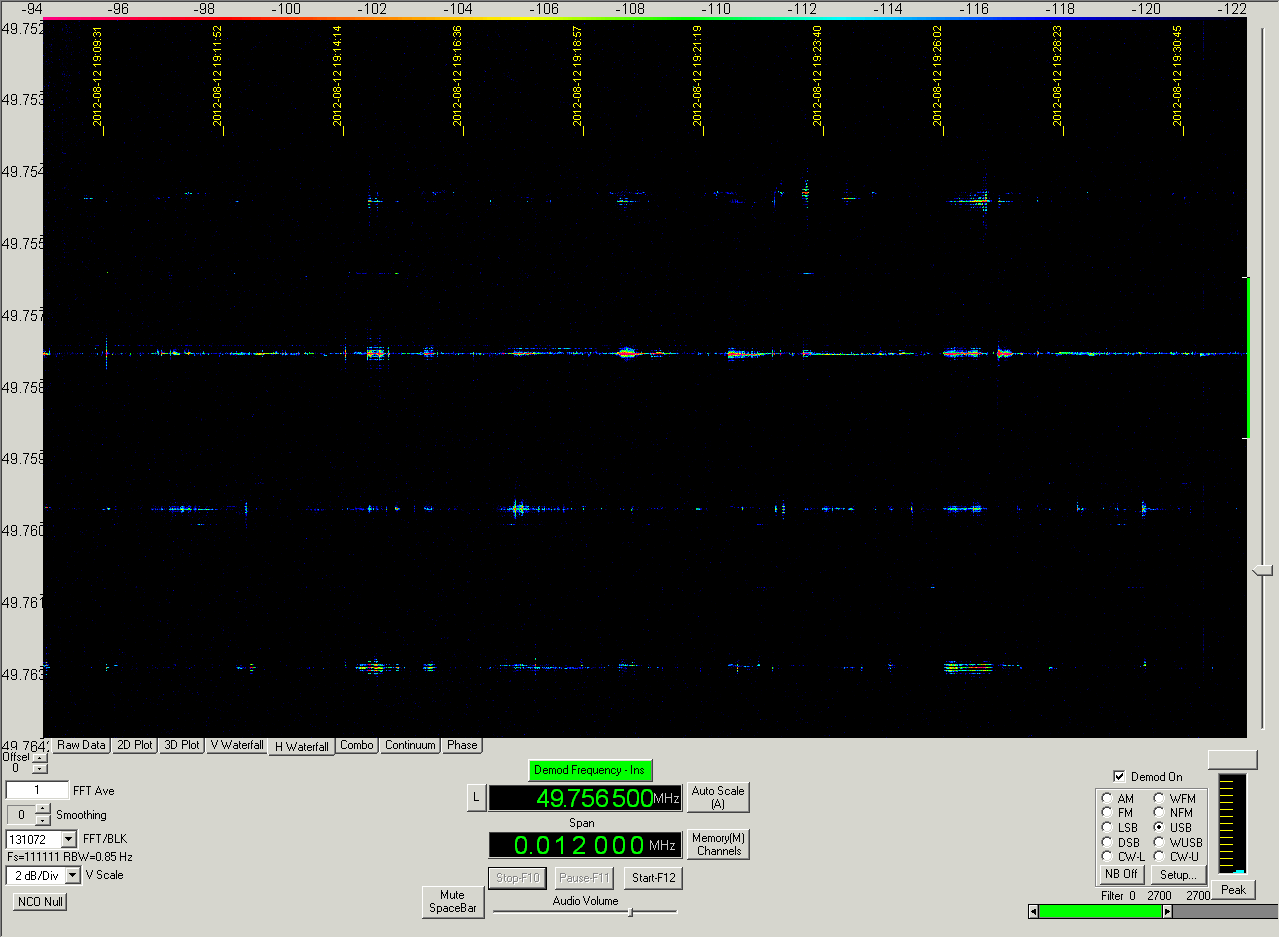Open the demodulator Setup... dialog
This screenshot has width=1280, height=938.
tap(1178, 874)
